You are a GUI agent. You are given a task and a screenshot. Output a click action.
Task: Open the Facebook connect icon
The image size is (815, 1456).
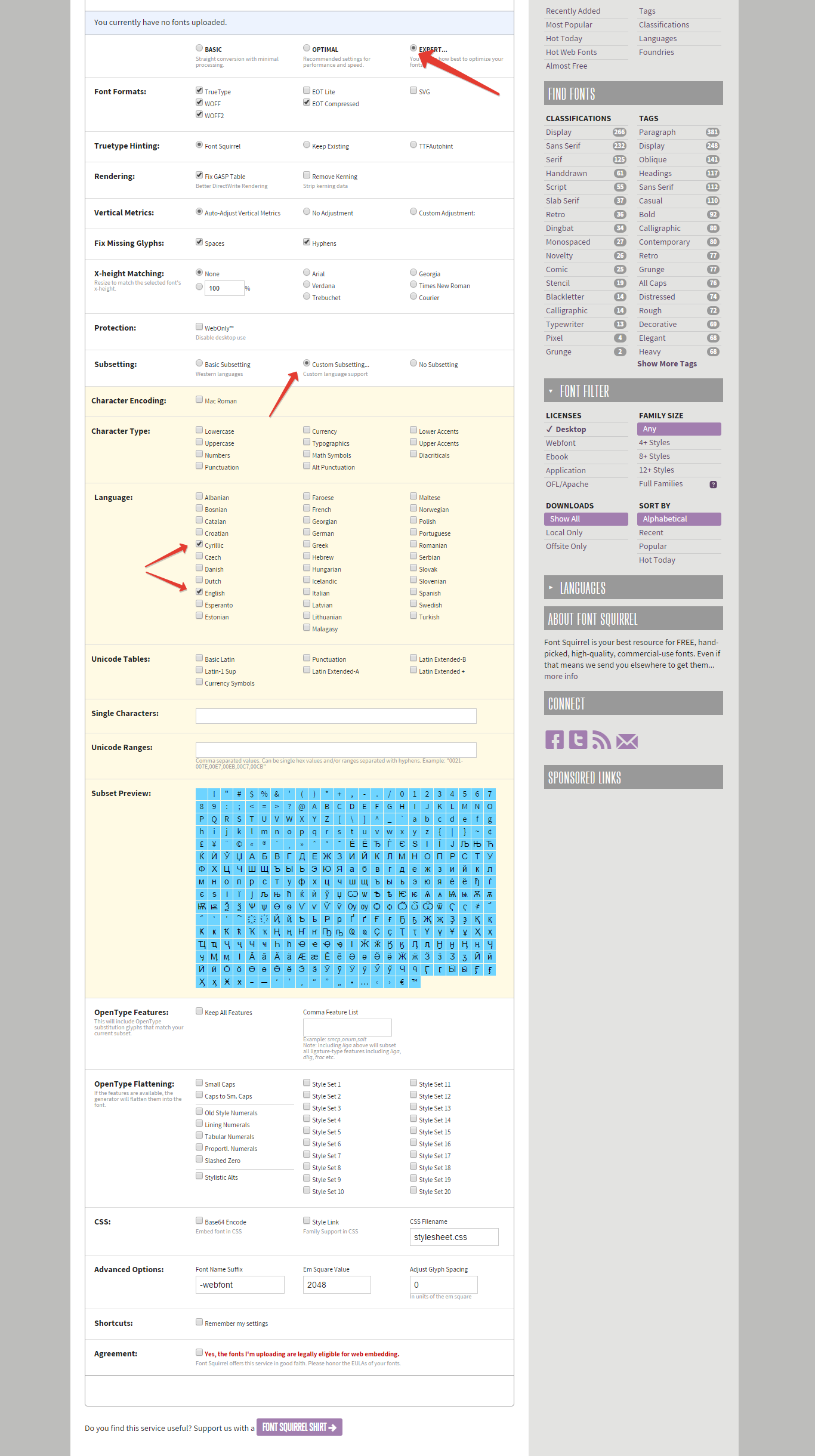click(554, 740)
